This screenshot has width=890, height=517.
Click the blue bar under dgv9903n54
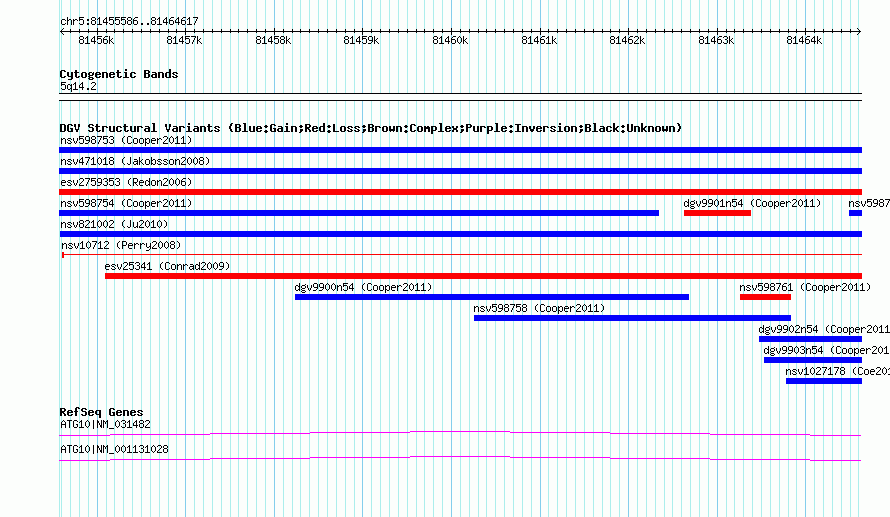(x=813, y=360)
